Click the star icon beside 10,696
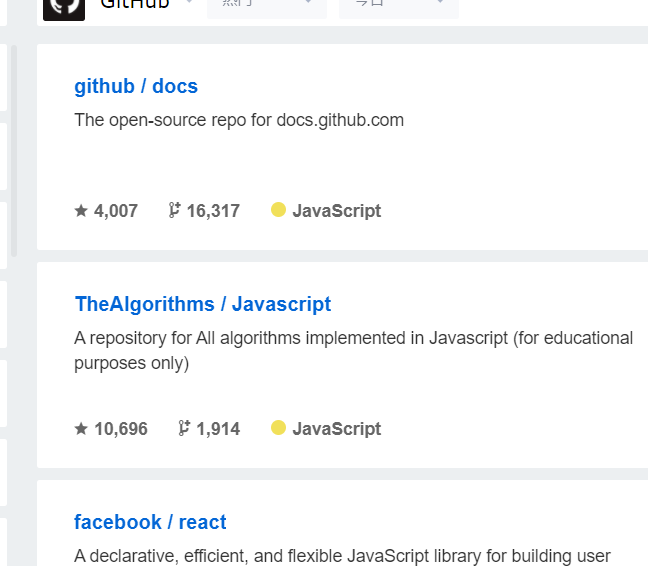 coord(81,428)
